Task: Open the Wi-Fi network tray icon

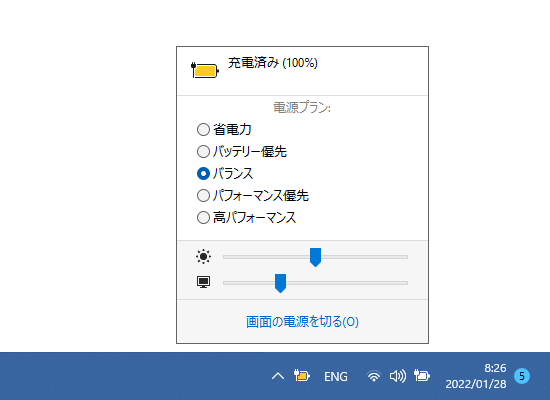Action: tap(374, 376)
